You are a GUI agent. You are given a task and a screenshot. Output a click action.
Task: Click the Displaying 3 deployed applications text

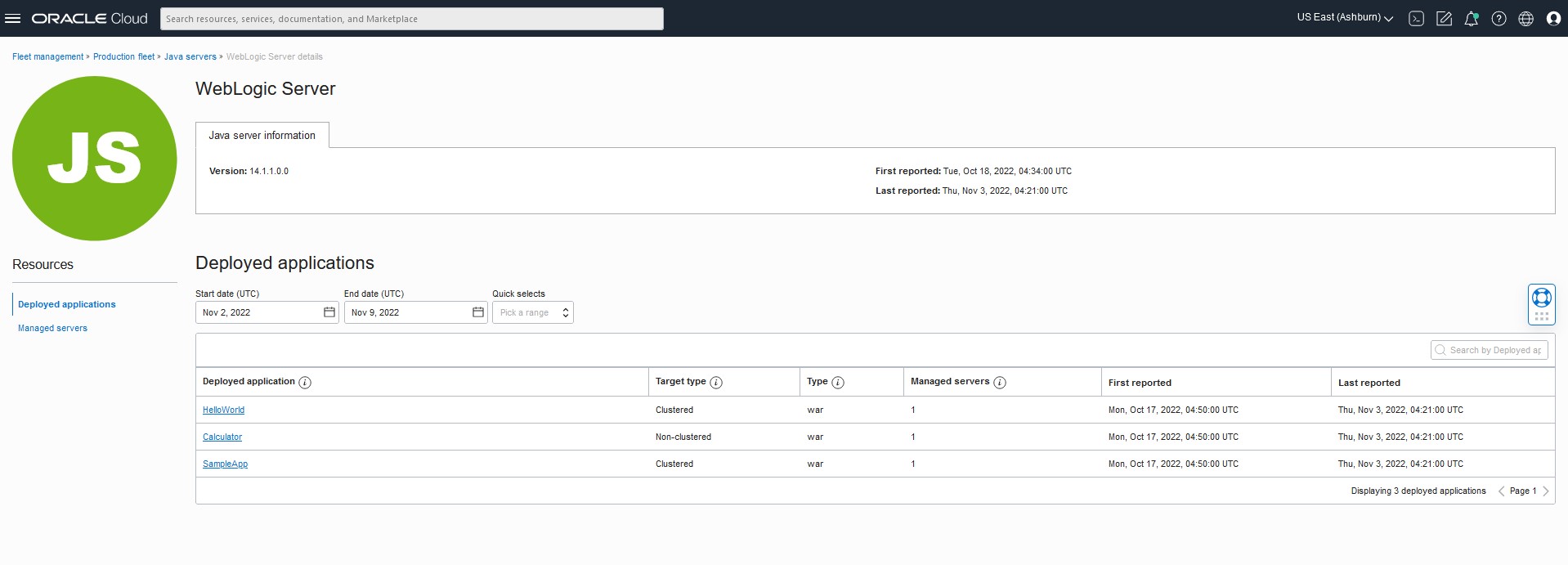click(1418, 491)
